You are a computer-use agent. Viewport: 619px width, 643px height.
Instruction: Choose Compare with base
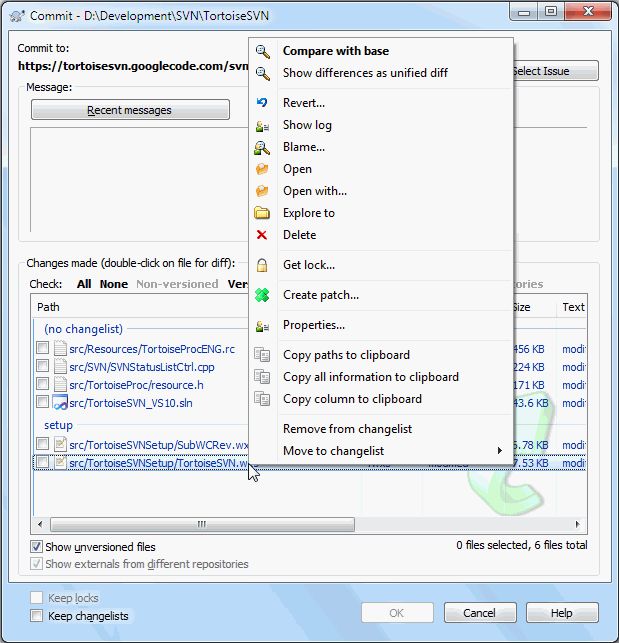(x=381, y=51)
